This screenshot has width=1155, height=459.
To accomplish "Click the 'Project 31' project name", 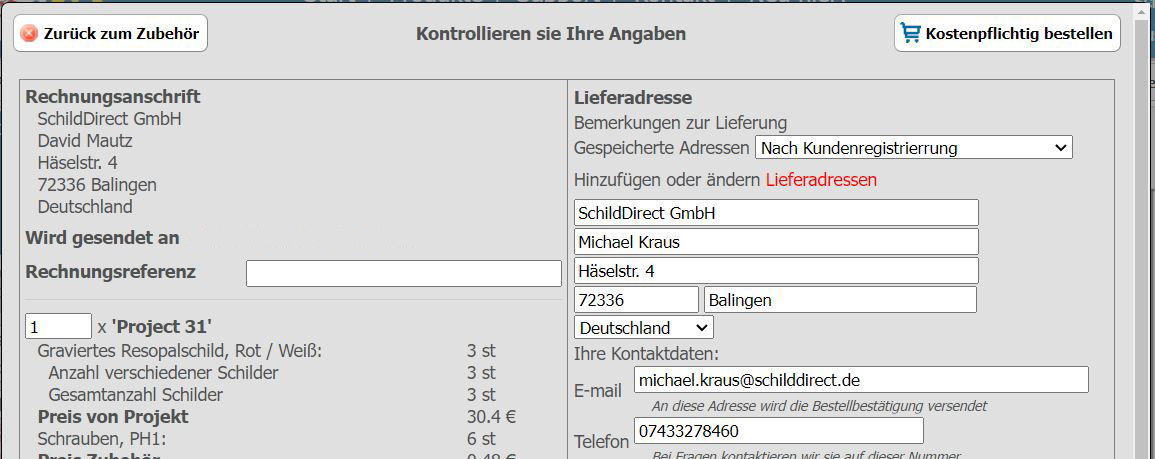I will pos(161,326).
